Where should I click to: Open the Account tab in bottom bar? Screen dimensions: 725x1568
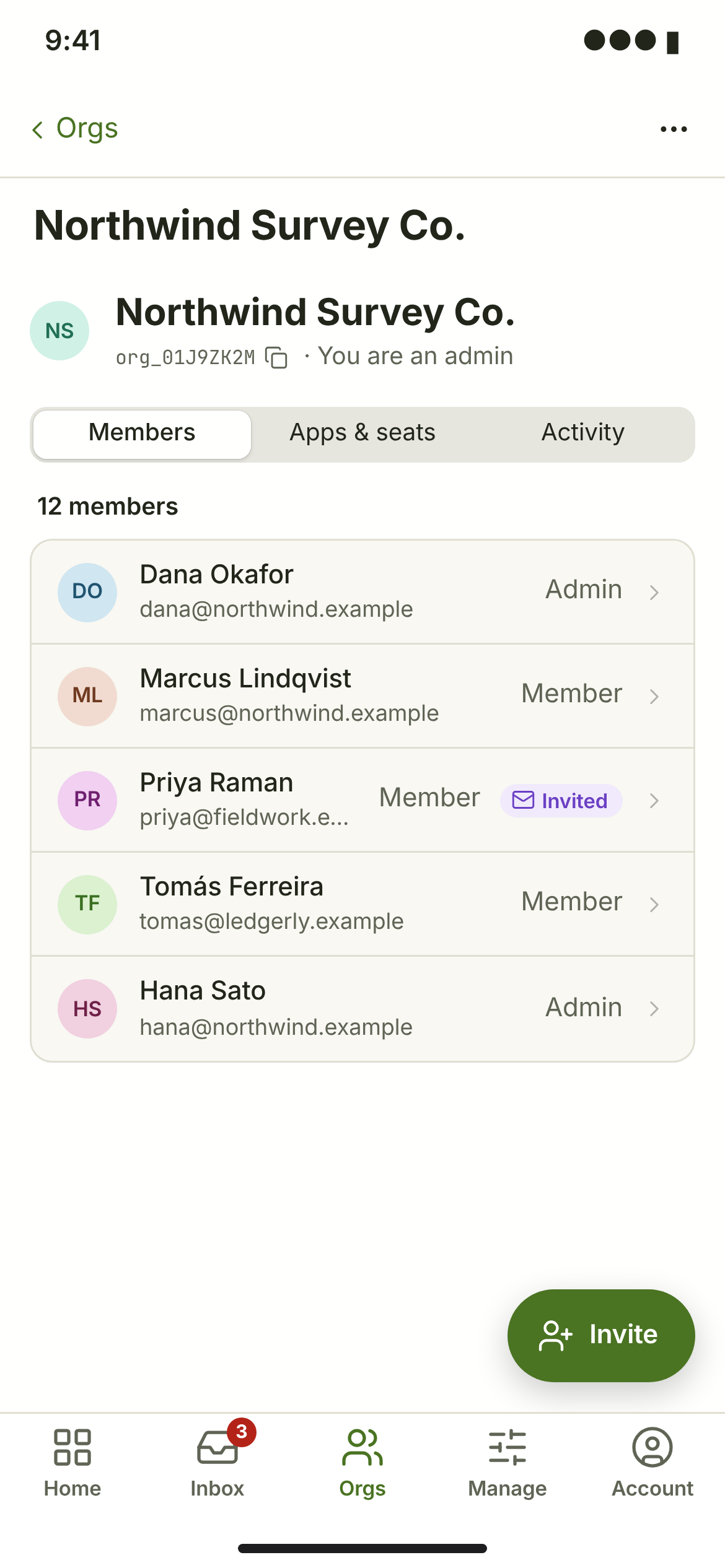pos(652,1463)
